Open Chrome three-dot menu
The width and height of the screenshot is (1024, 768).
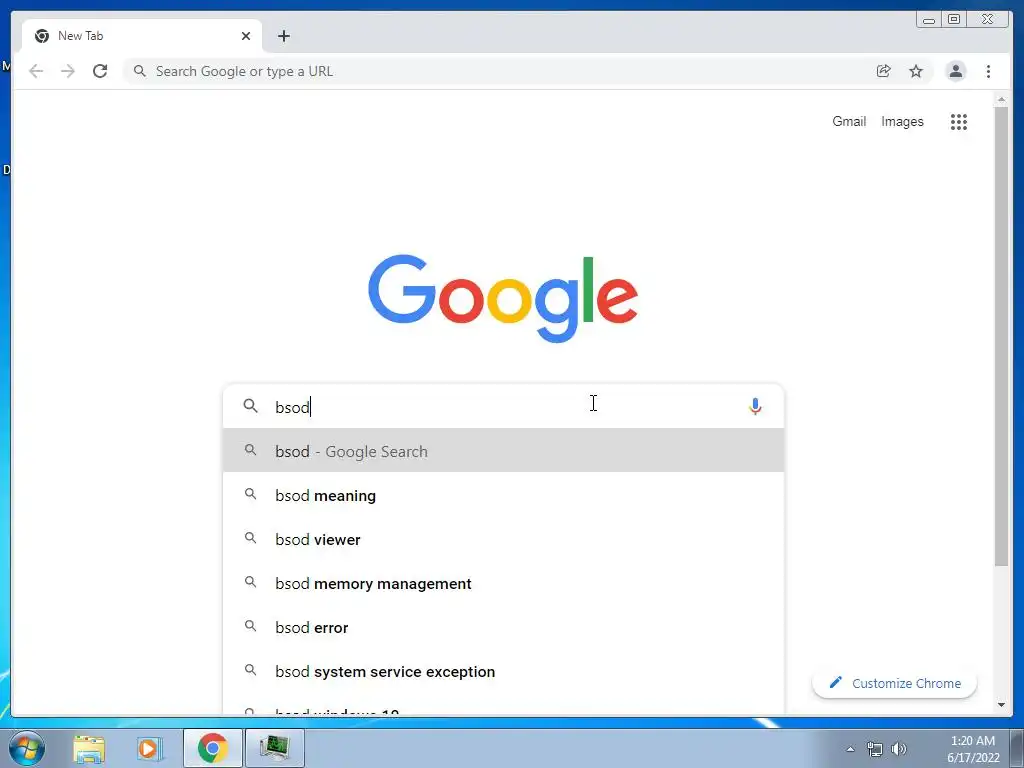tap(988, 71)
